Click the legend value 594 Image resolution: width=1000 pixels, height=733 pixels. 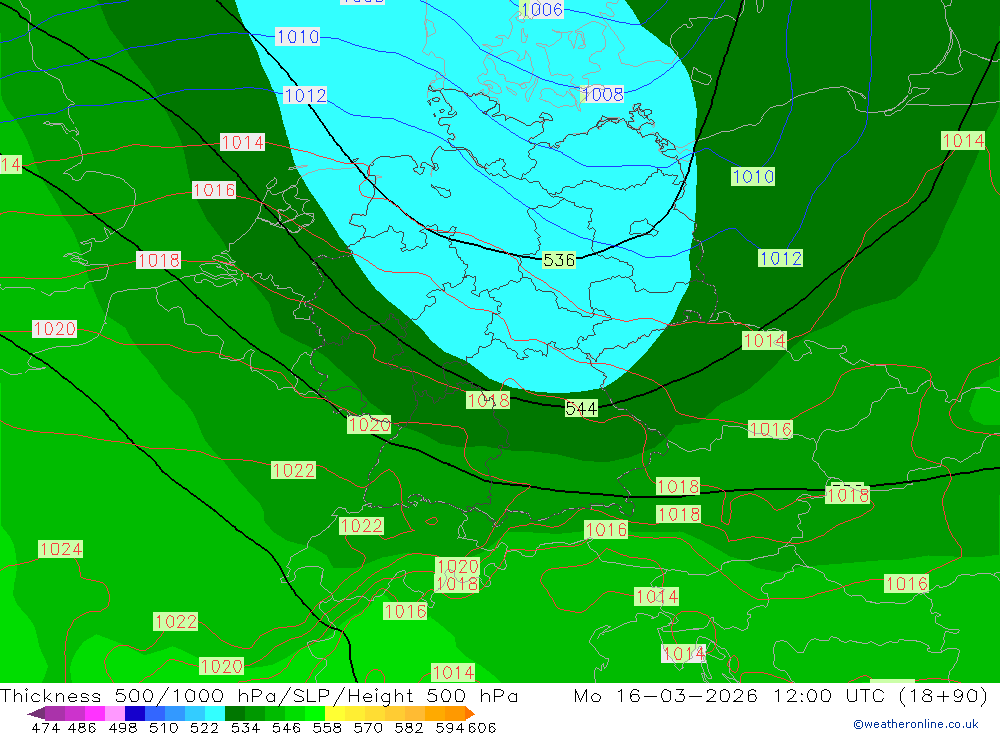[x=450, y=727]
